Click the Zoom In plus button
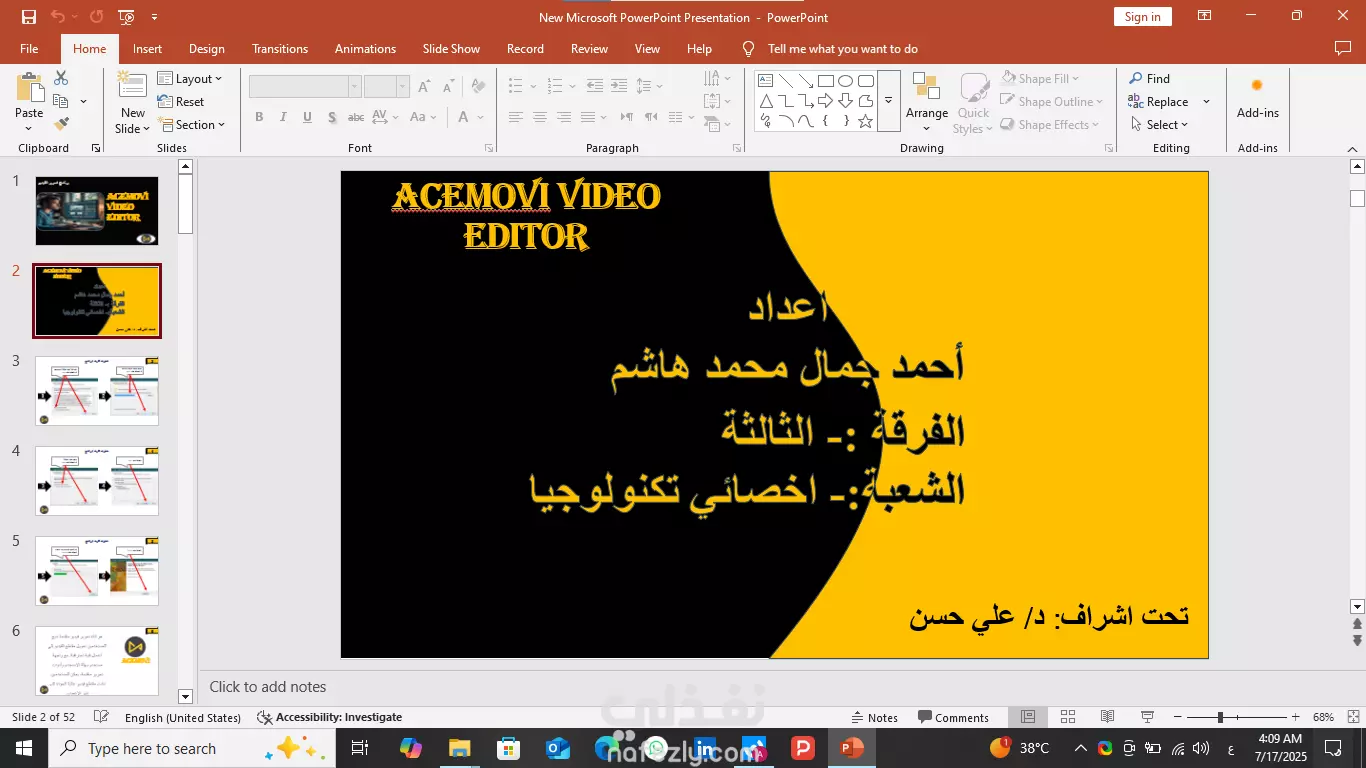Viewport: 1366px width, 768px height. tap(1295, 717)
